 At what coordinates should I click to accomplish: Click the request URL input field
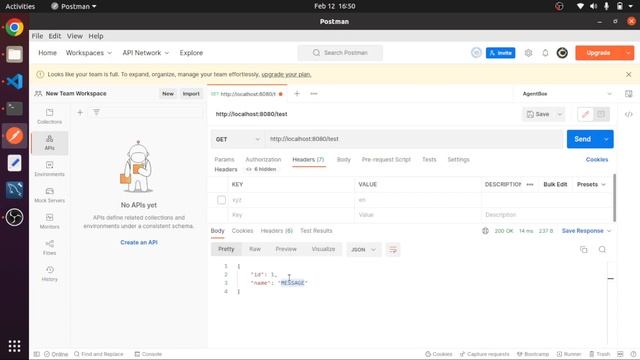(x=413, y=139)
